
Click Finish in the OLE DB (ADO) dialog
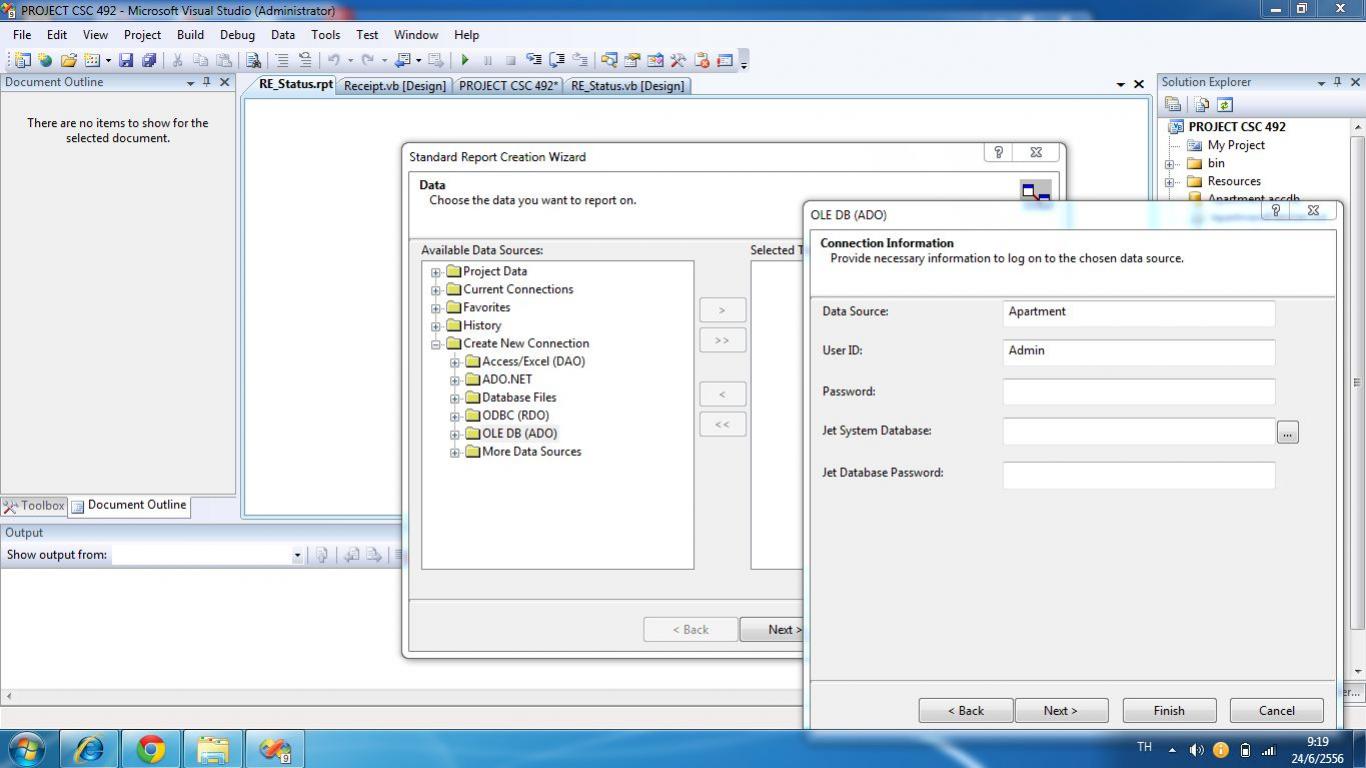click(x=1169, y=711)
